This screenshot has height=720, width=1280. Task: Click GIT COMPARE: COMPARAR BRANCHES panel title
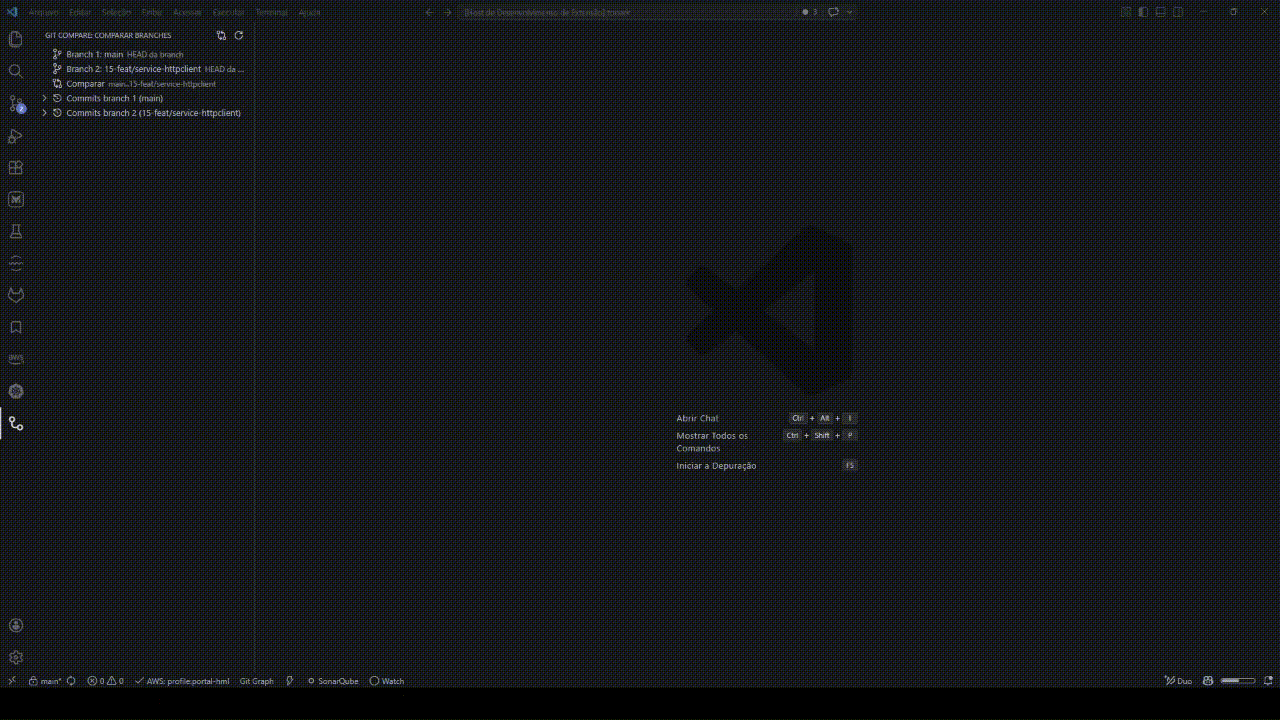[x=108, y=35]
